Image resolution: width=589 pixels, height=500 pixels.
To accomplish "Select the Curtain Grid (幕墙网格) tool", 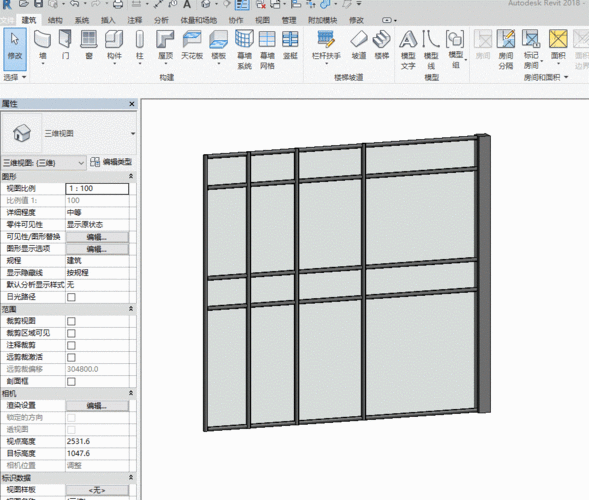I will pos(267,50).
